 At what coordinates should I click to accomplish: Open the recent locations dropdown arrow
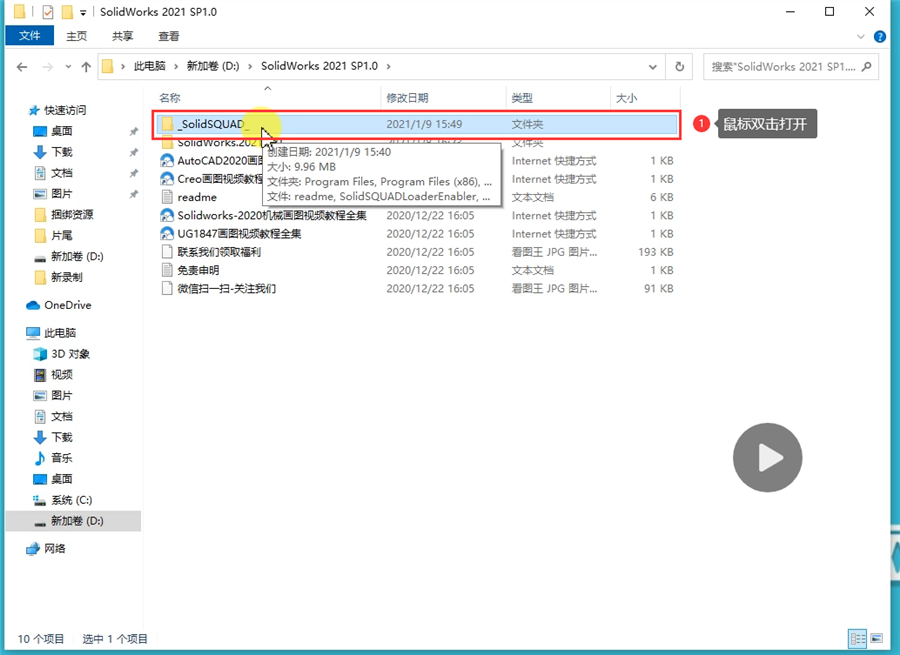click(68, 67)
